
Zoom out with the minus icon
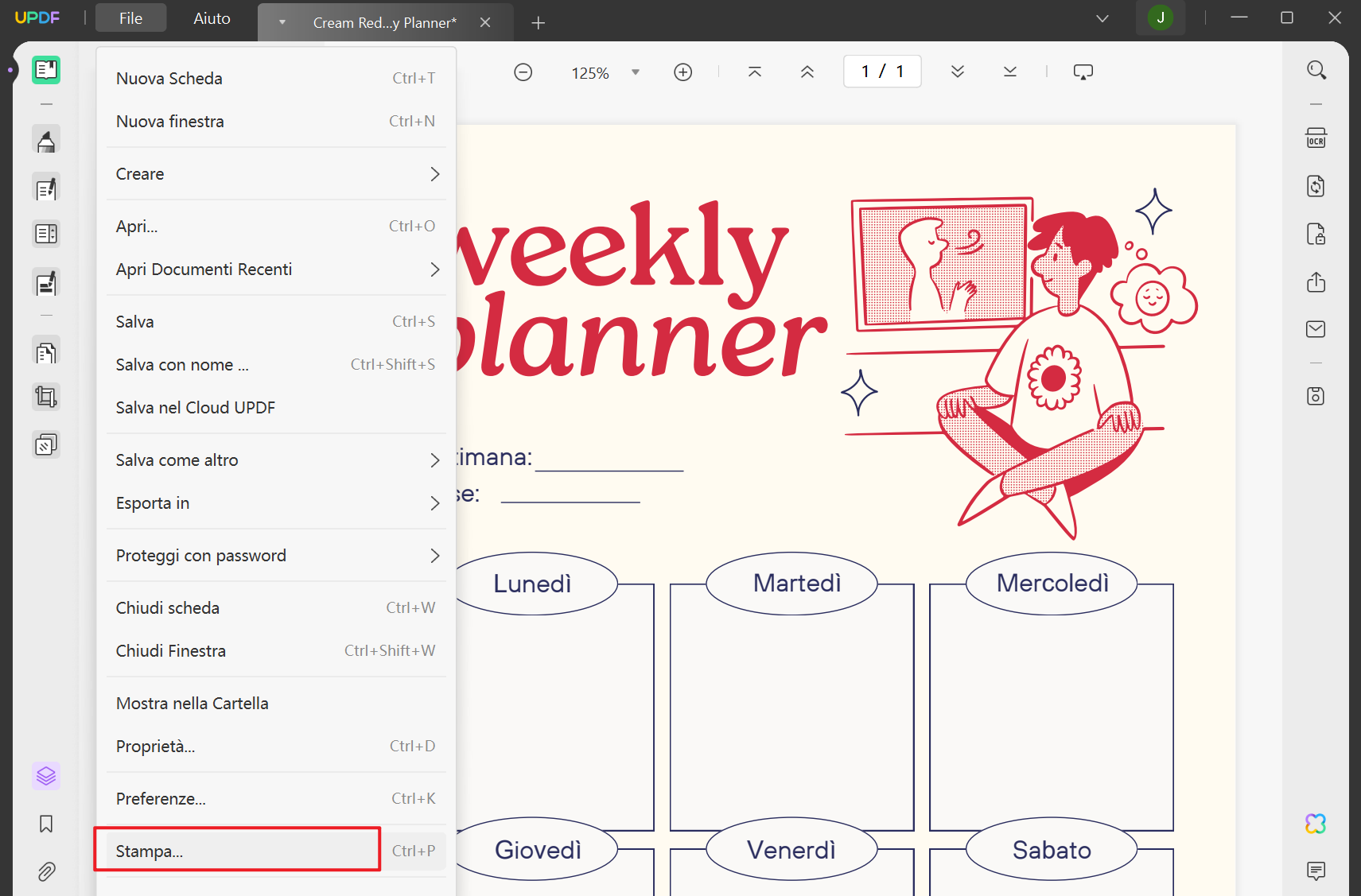(x=523, y=72)
